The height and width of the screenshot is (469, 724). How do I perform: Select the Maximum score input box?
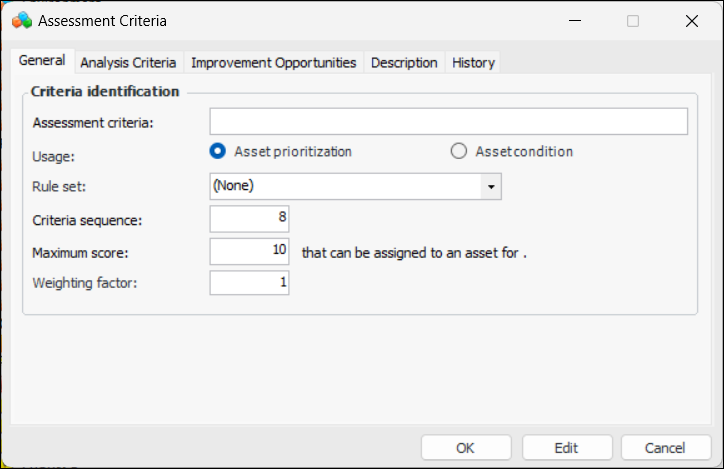pos(250,251)
